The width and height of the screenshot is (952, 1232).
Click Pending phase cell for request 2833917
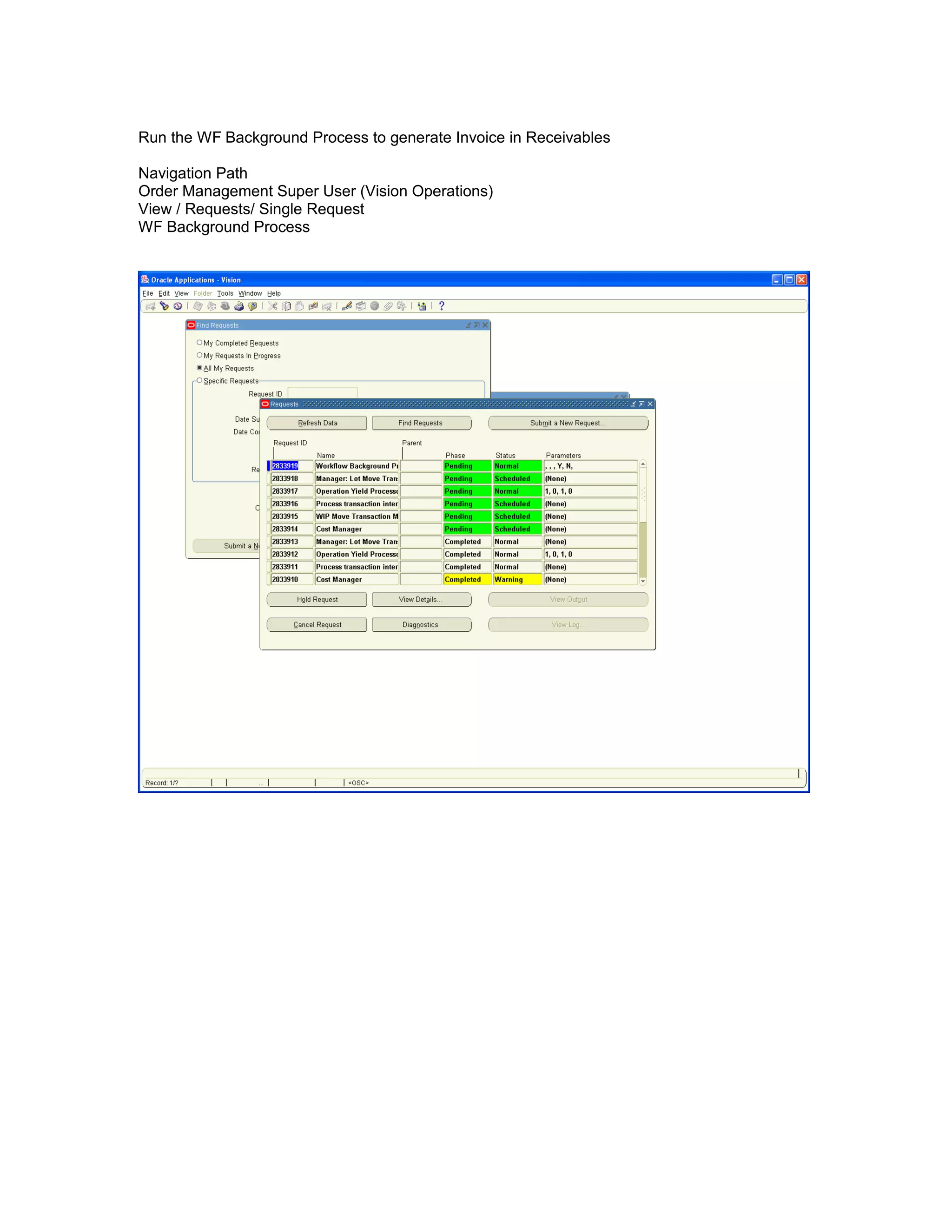coord(467,491)
